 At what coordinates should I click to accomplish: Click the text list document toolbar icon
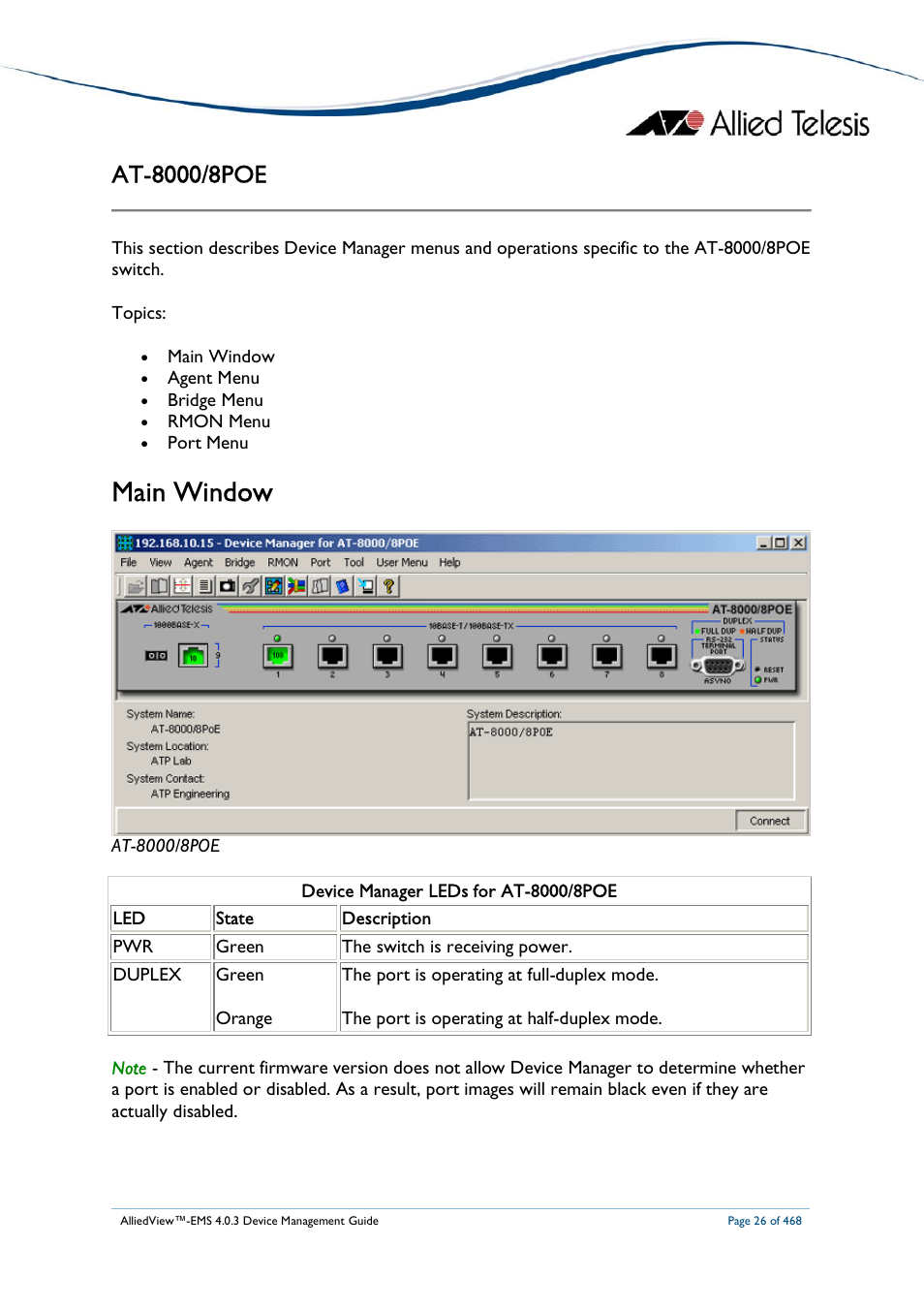pyautogui.click(x=204, y=586)
